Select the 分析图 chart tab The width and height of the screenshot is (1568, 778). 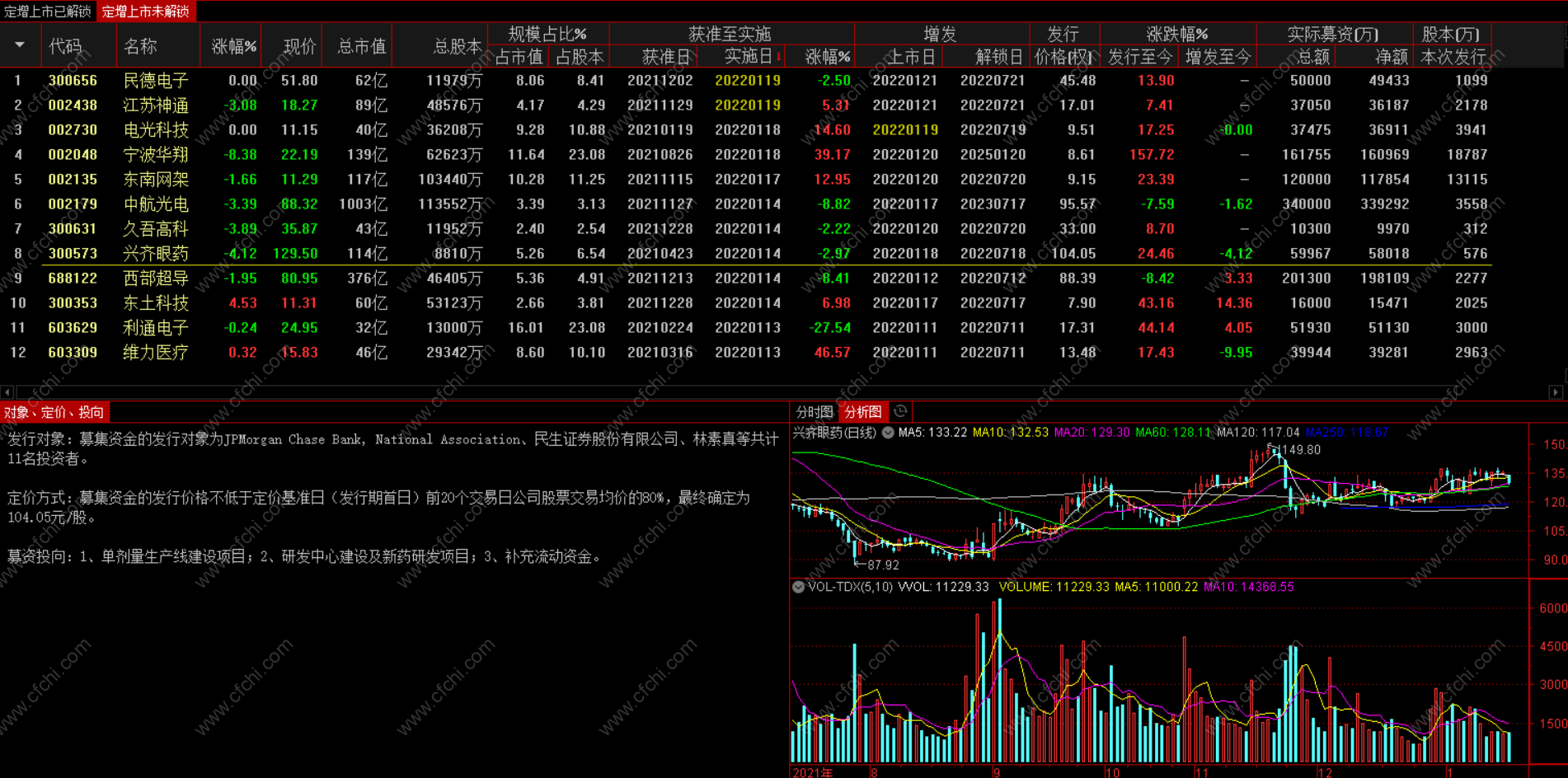863,412
